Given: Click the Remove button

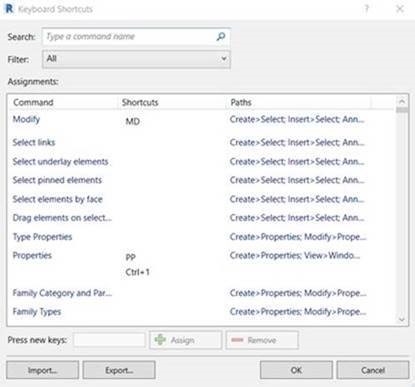Looking at the screenshot, I should 262,340.
